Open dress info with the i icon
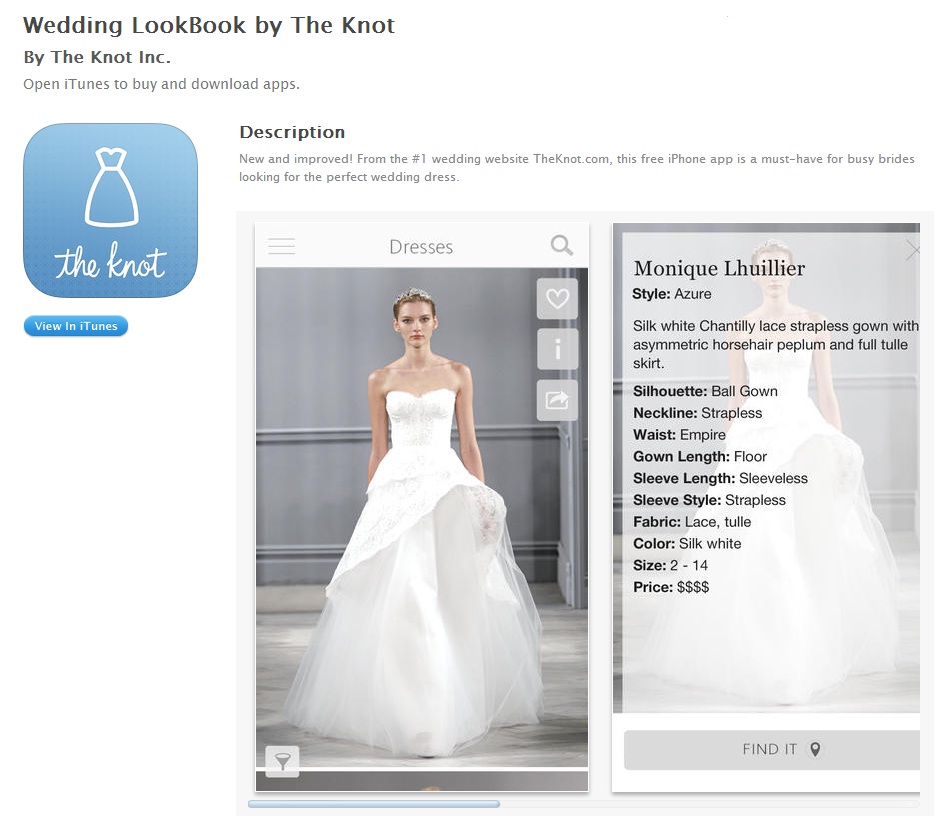Viewport: 937px width, 818px height. click(x=557, y=349)
